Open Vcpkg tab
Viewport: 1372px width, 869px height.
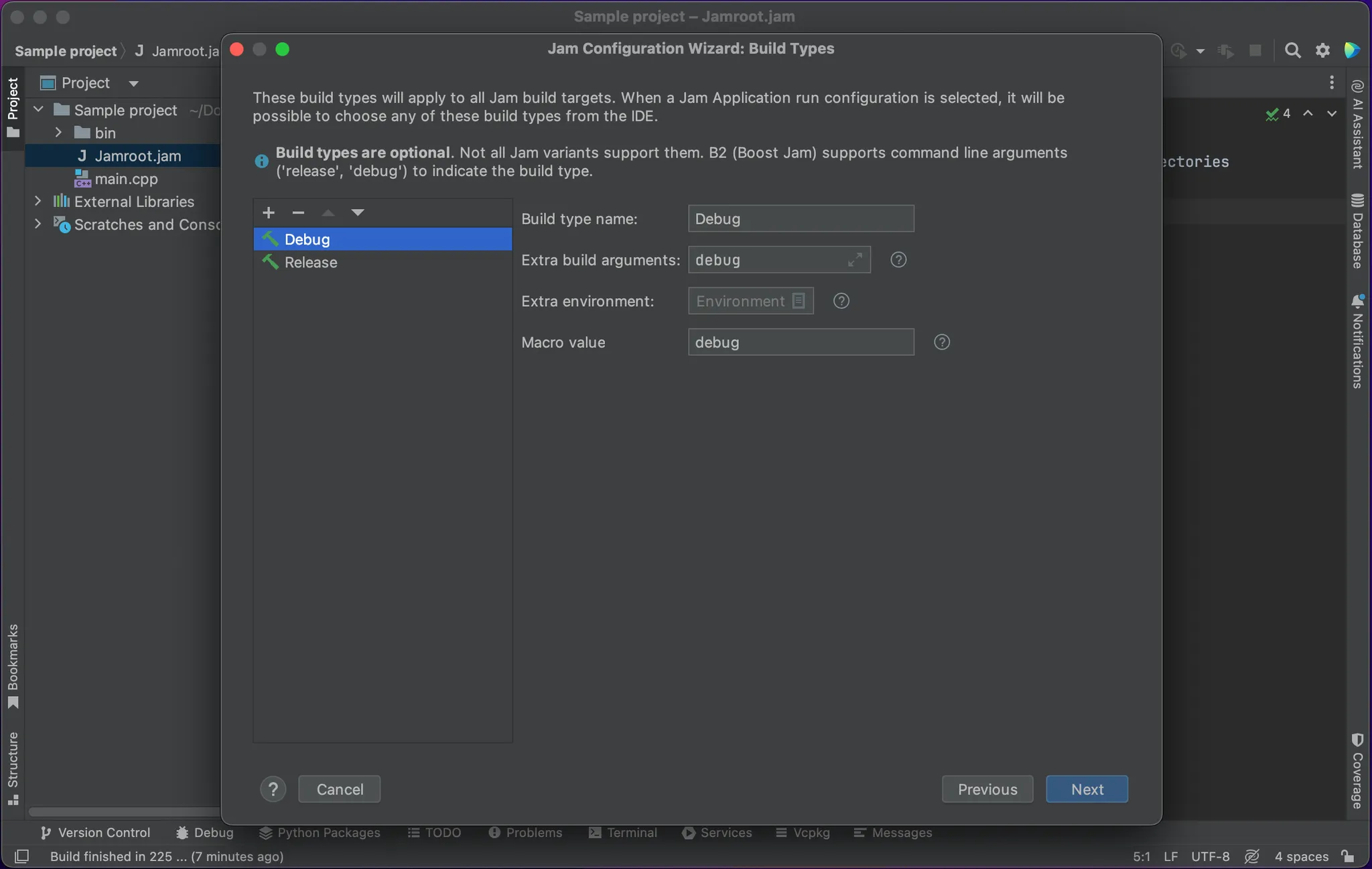(803, 832)
